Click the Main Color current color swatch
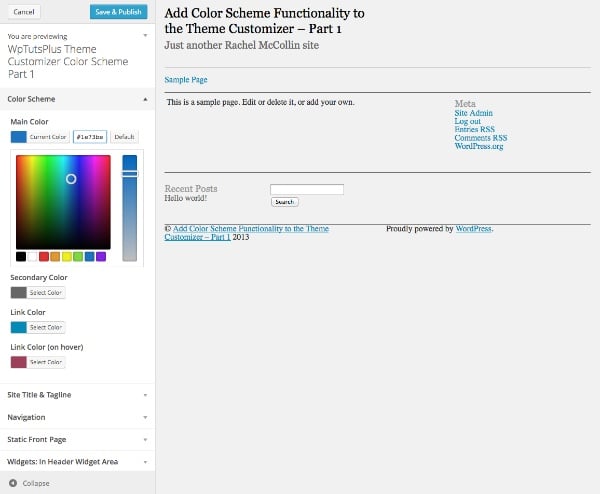 click(x=18, y=137)
